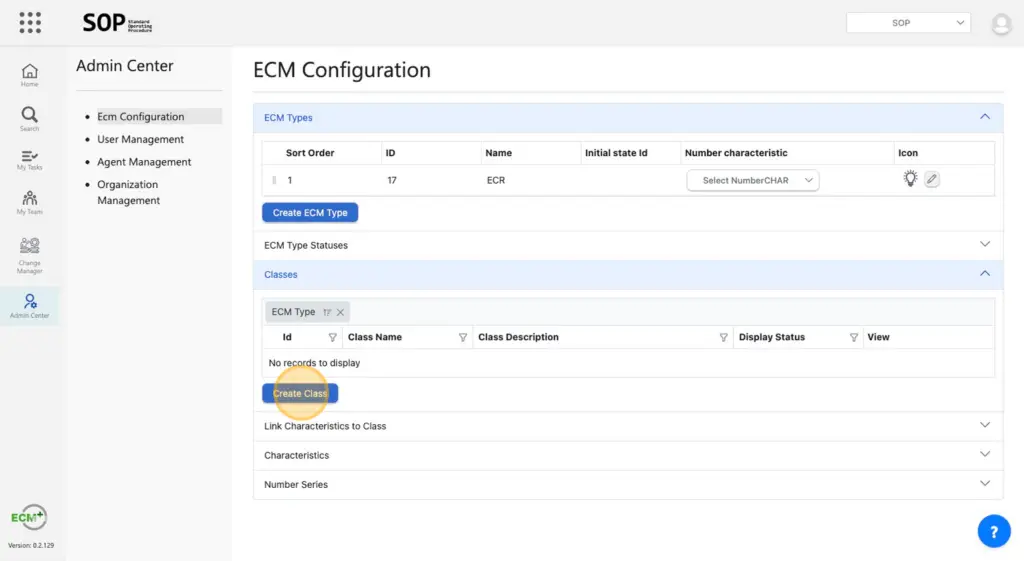Go to Home in sidebar
This screenshot has height=561, width=1024.
coord(30,75)
